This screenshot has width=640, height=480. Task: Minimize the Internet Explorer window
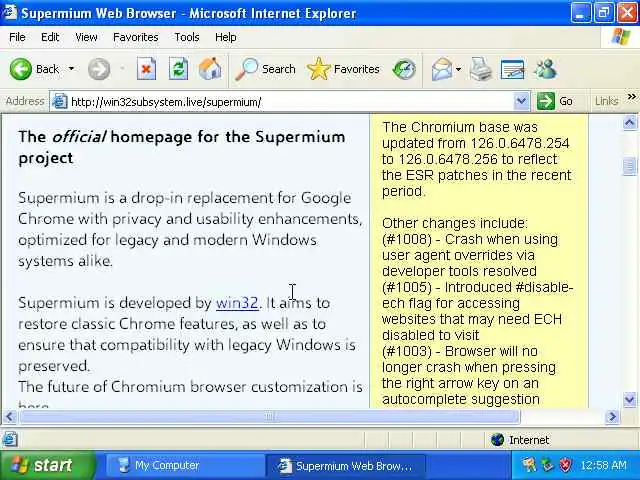click(580, 13)
